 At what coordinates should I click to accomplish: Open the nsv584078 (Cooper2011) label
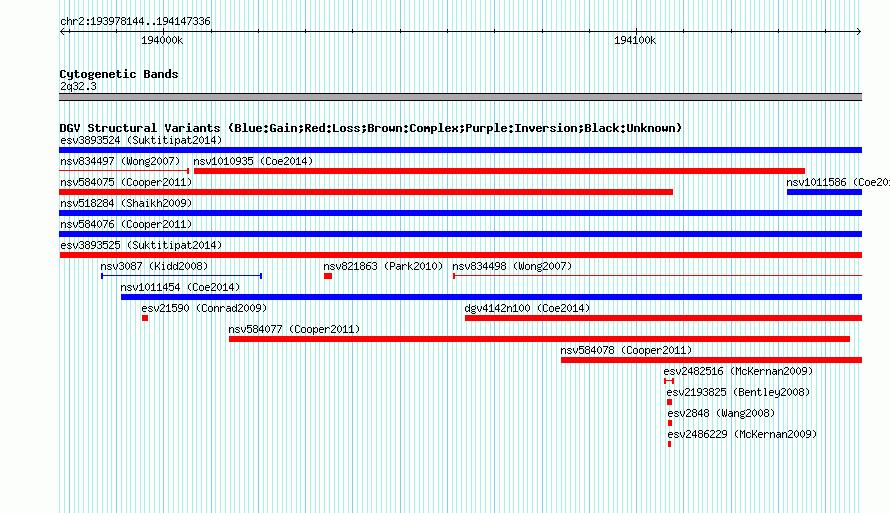[x=626, y=350]
